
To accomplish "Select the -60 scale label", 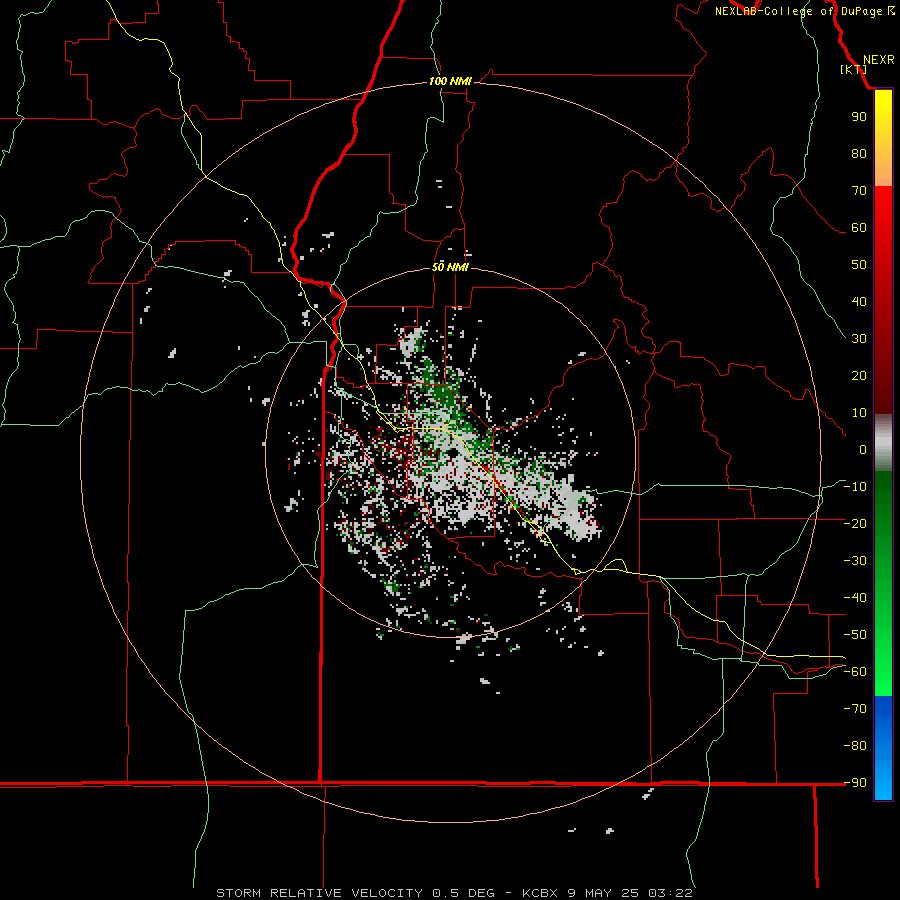I will [855, 672].
